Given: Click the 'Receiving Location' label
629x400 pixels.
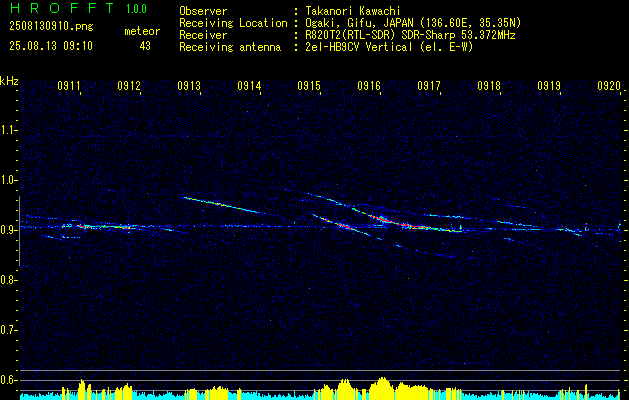Looking at the screenshot, I should (x=233, y=23).
